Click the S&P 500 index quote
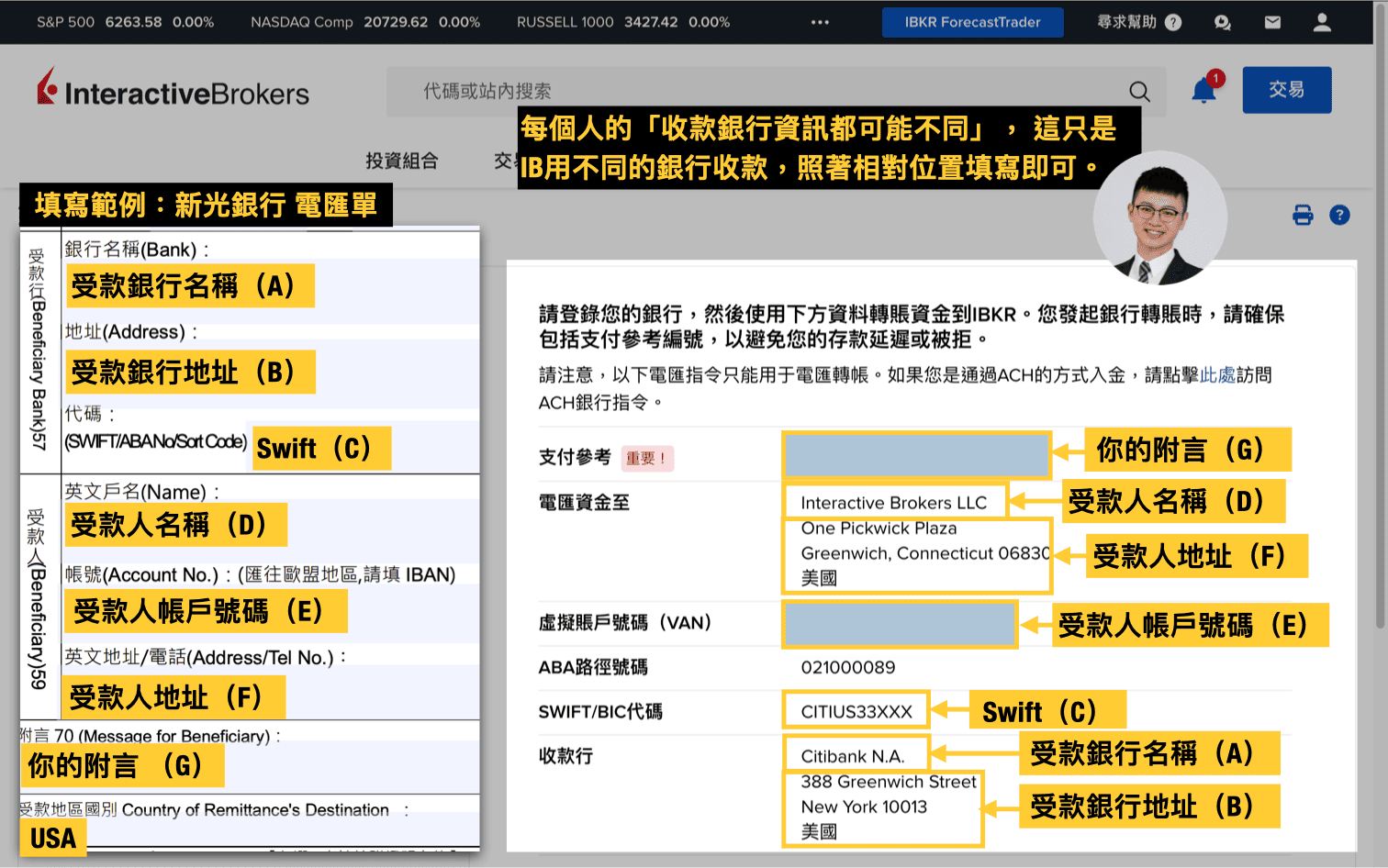The width and height of the screenshot is (1388, 868). 125,22
